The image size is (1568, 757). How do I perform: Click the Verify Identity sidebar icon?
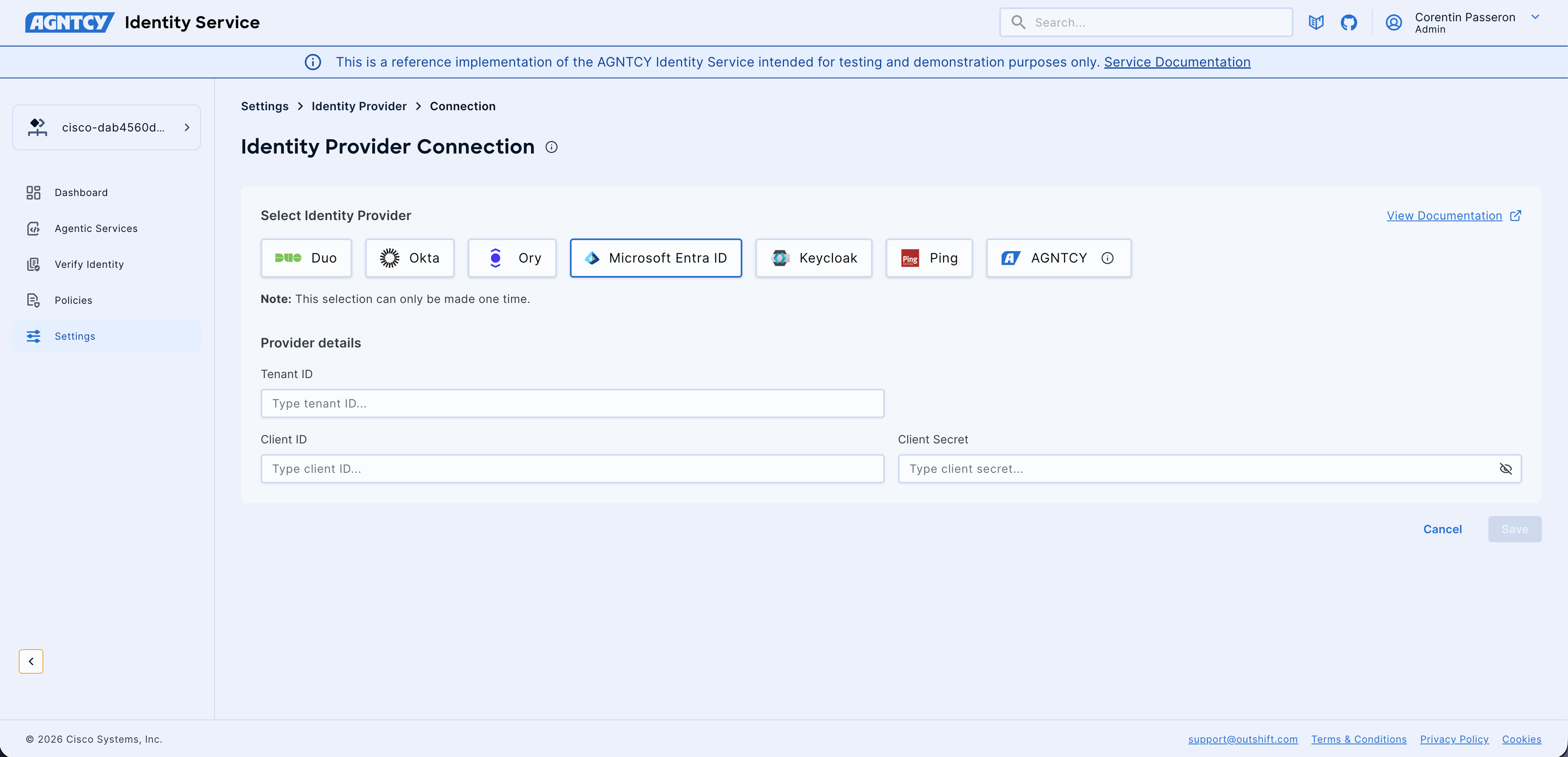[34, 264]
